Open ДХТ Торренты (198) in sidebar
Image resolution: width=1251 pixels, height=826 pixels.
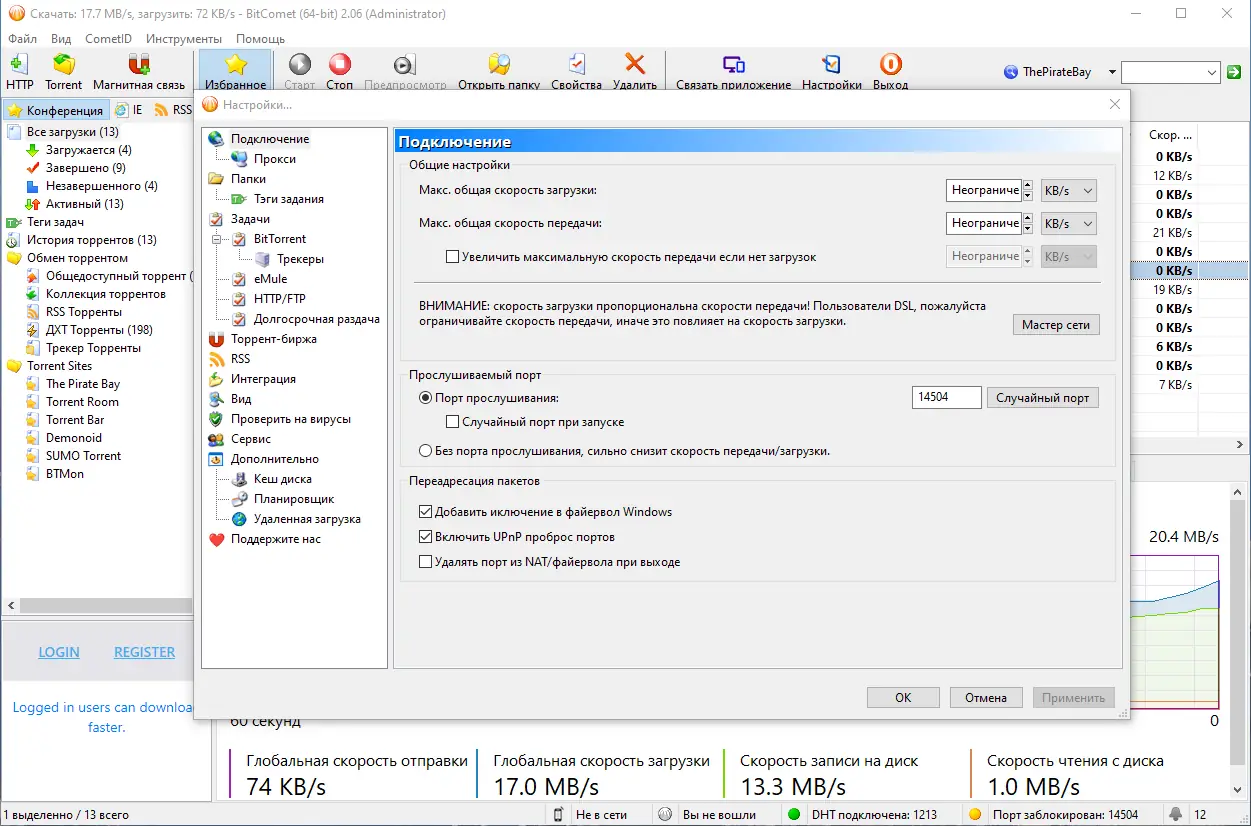point(98,330)
